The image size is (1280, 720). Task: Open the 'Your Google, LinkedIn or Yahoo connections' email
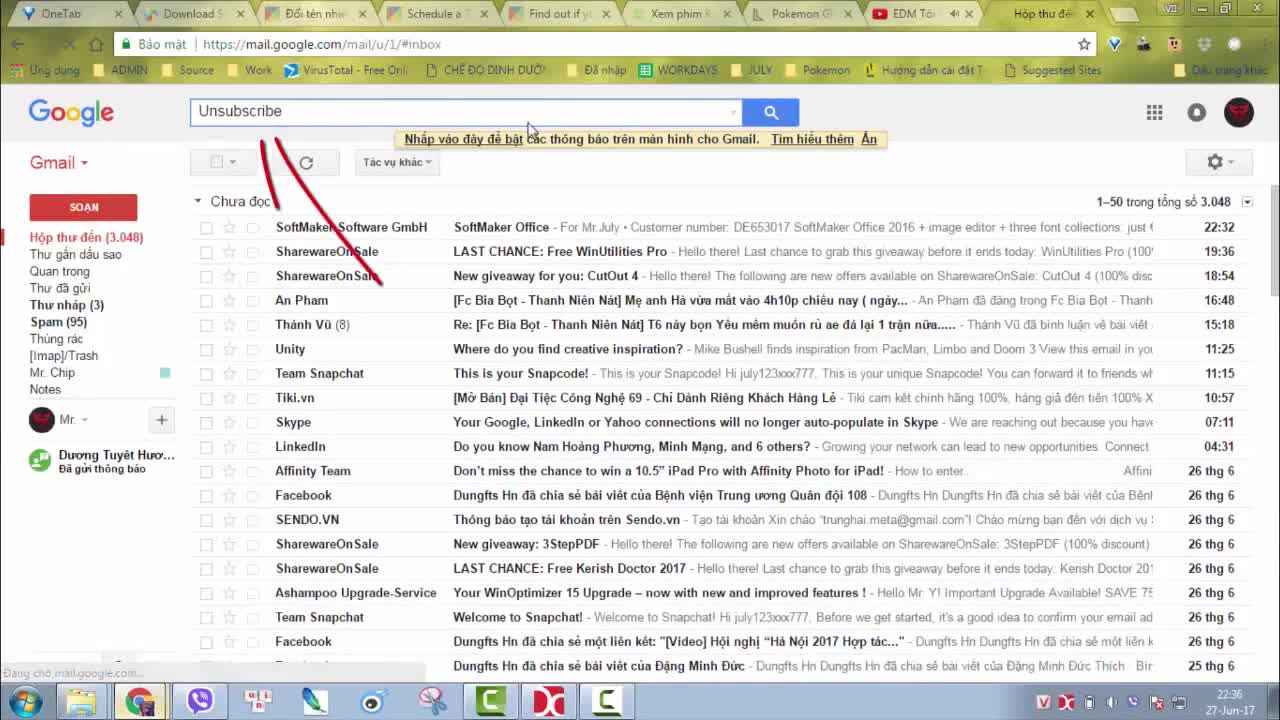pos(695,422)
